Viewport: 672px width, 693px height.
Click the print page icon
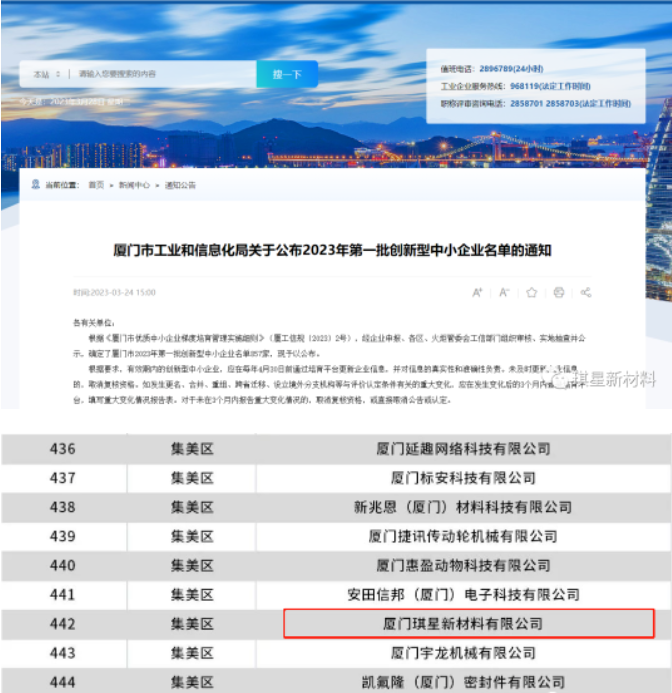[x=559, y=292]
